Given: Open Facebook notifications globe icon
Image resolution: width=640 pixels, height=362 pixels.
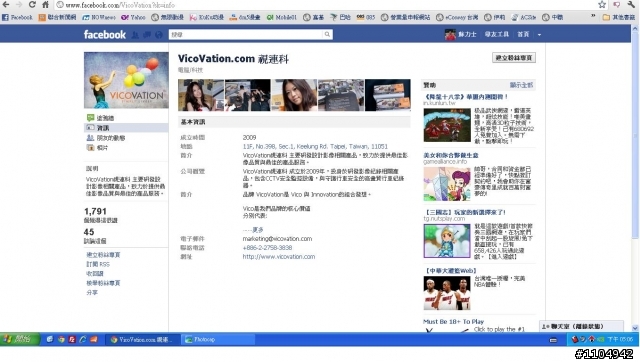Looking at the screenshot, I should pyautogui.click(x=159, y=35).
